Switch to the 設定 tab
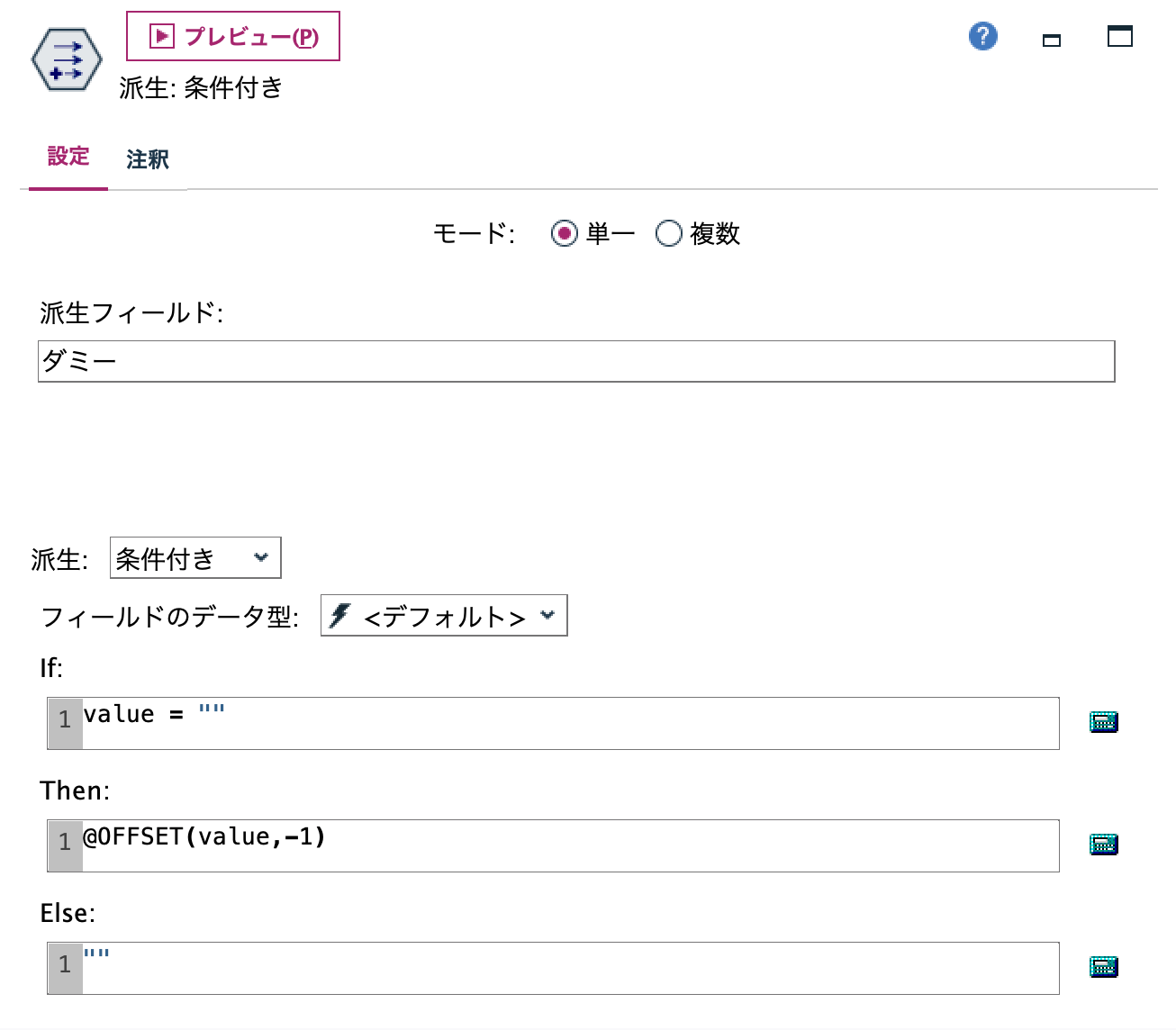The height and width of the screenshot is (1030, 1176). click(x=68, y=157)
